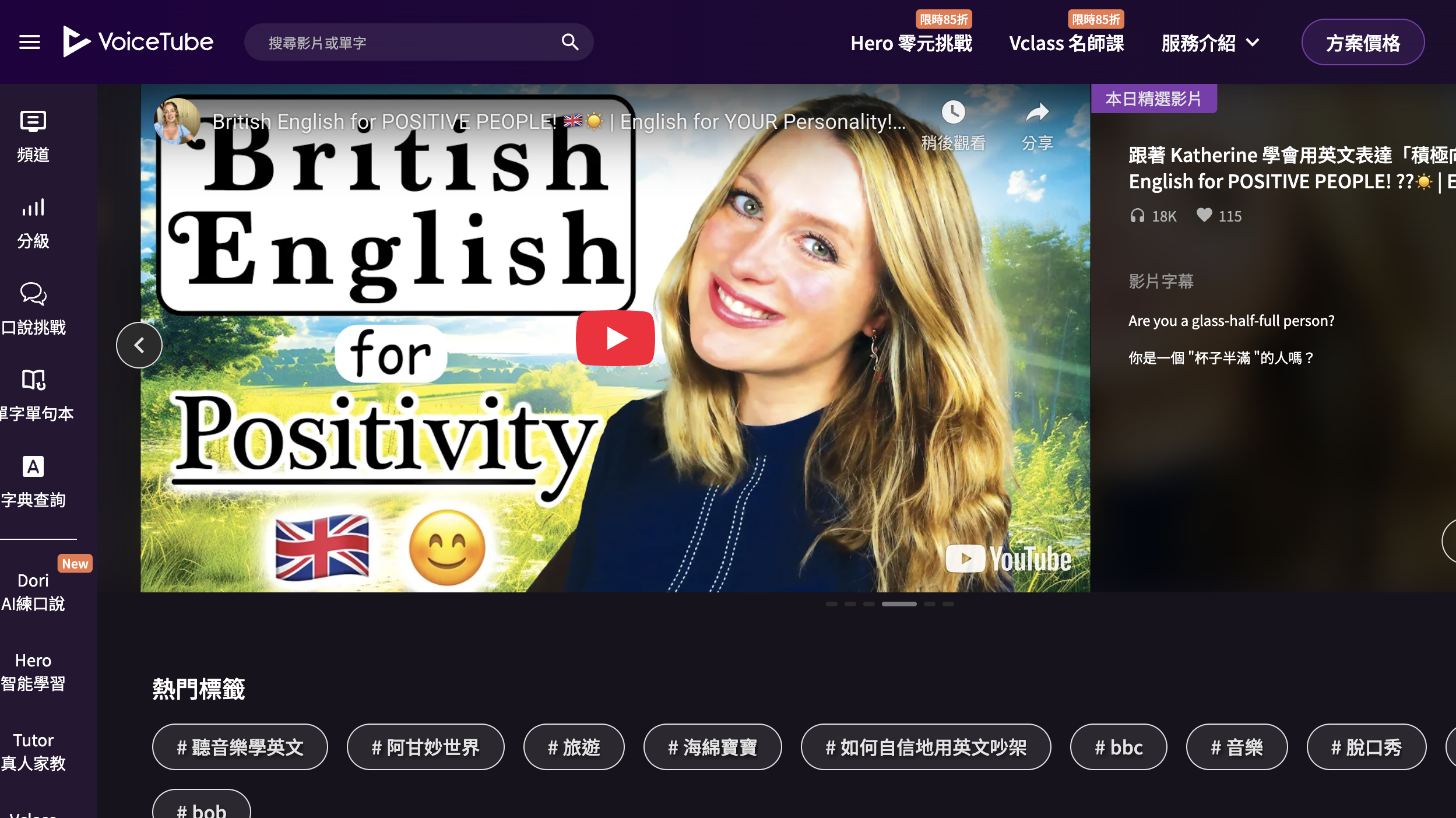Open Hero 智能學習 in sidebar

coord(33,672)
